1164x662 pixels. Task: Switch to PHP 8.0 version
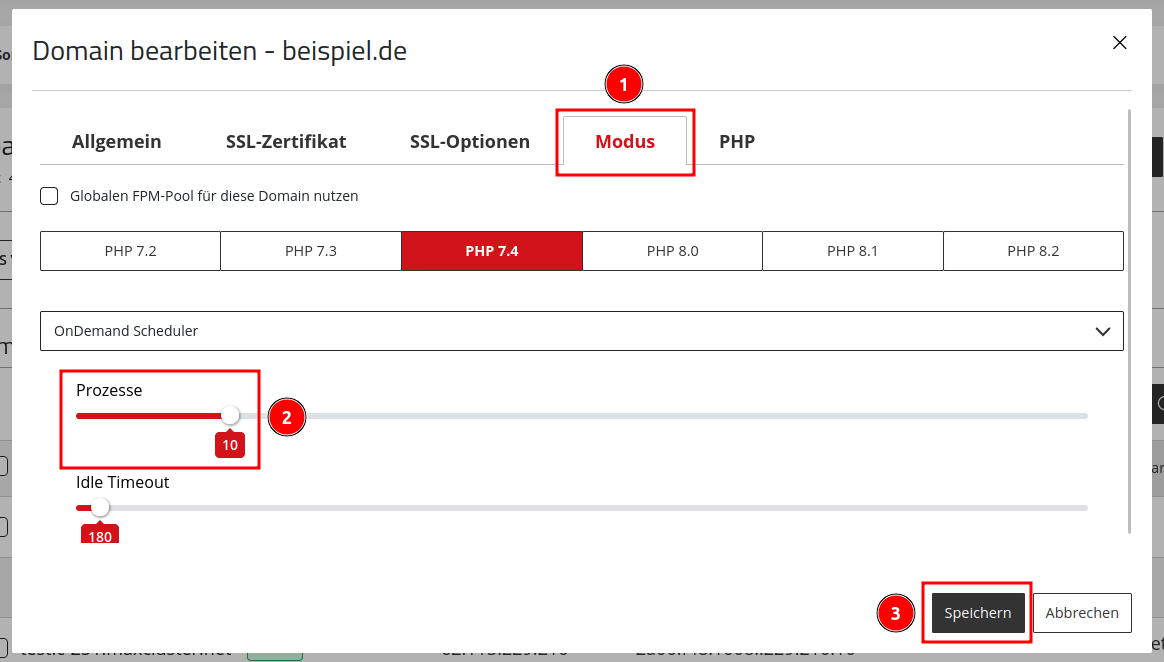pos(673,251)
